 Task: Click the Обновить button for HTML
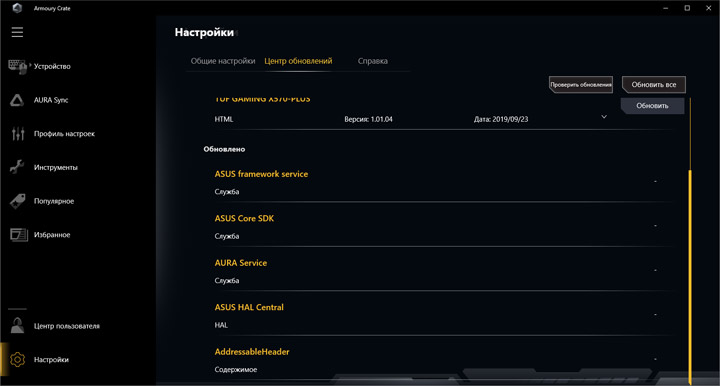652,106
